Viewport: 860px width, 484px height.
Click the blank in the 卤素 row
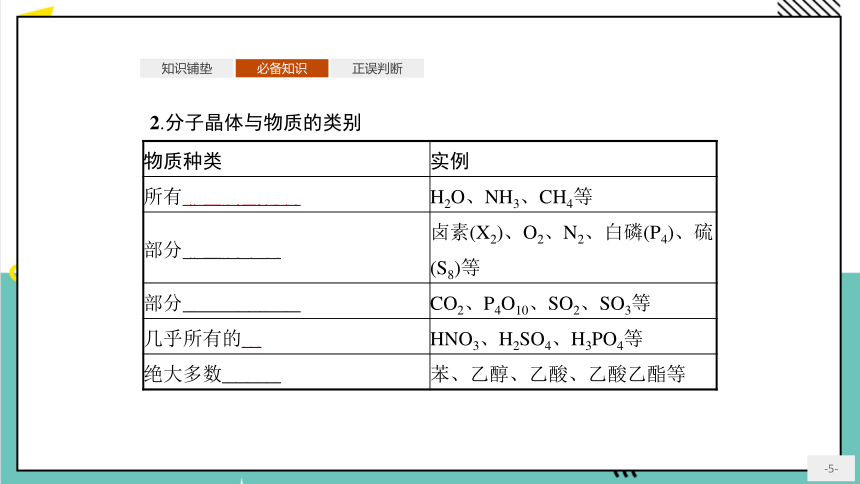click(x=231, y=251)
